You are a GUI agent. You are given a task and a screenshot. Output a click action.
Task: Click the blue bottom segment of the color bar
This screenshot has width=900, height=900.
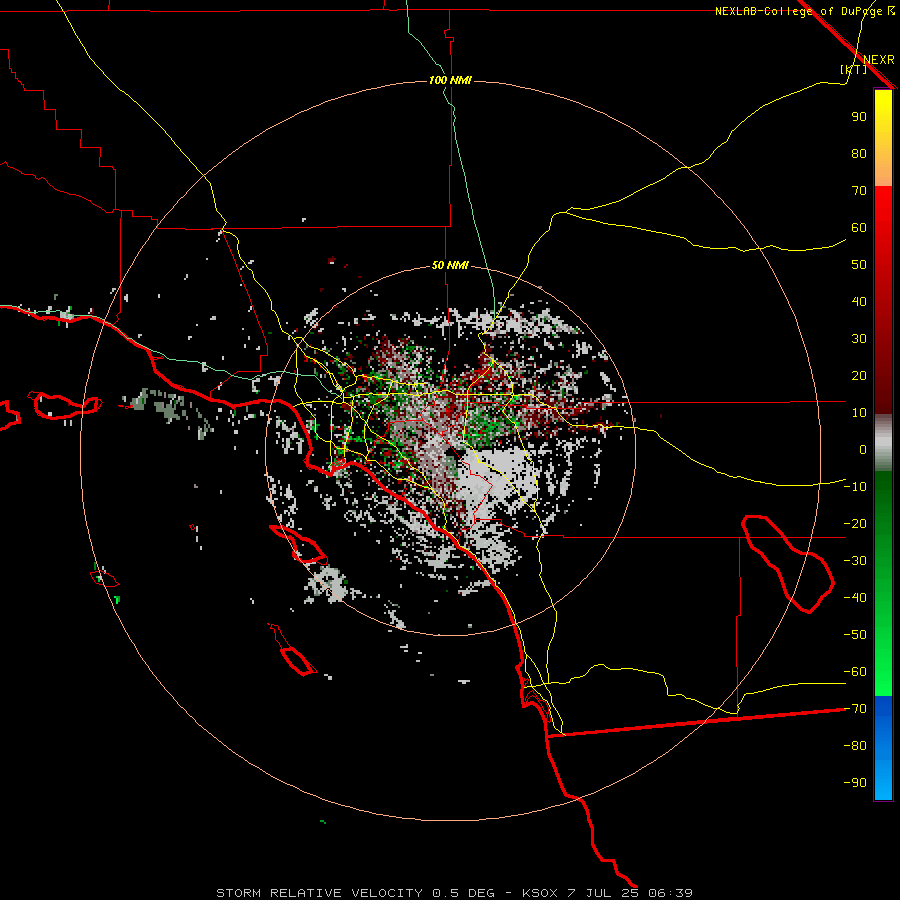[x=883, y=748]
